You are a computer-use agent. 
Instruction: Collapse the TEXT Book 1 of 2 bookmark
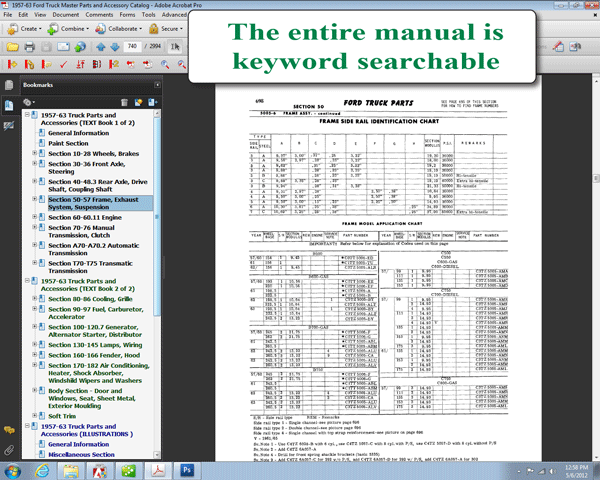click(x=27, y=114)
